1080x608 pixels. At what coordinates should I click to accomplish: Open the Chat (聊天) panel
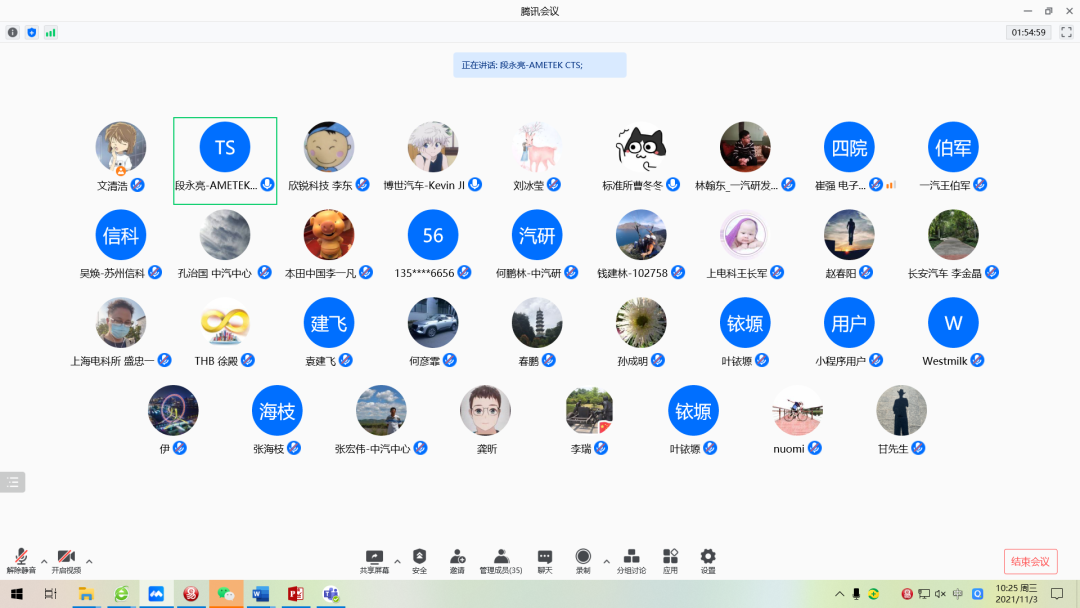click(x=544, y=558)
